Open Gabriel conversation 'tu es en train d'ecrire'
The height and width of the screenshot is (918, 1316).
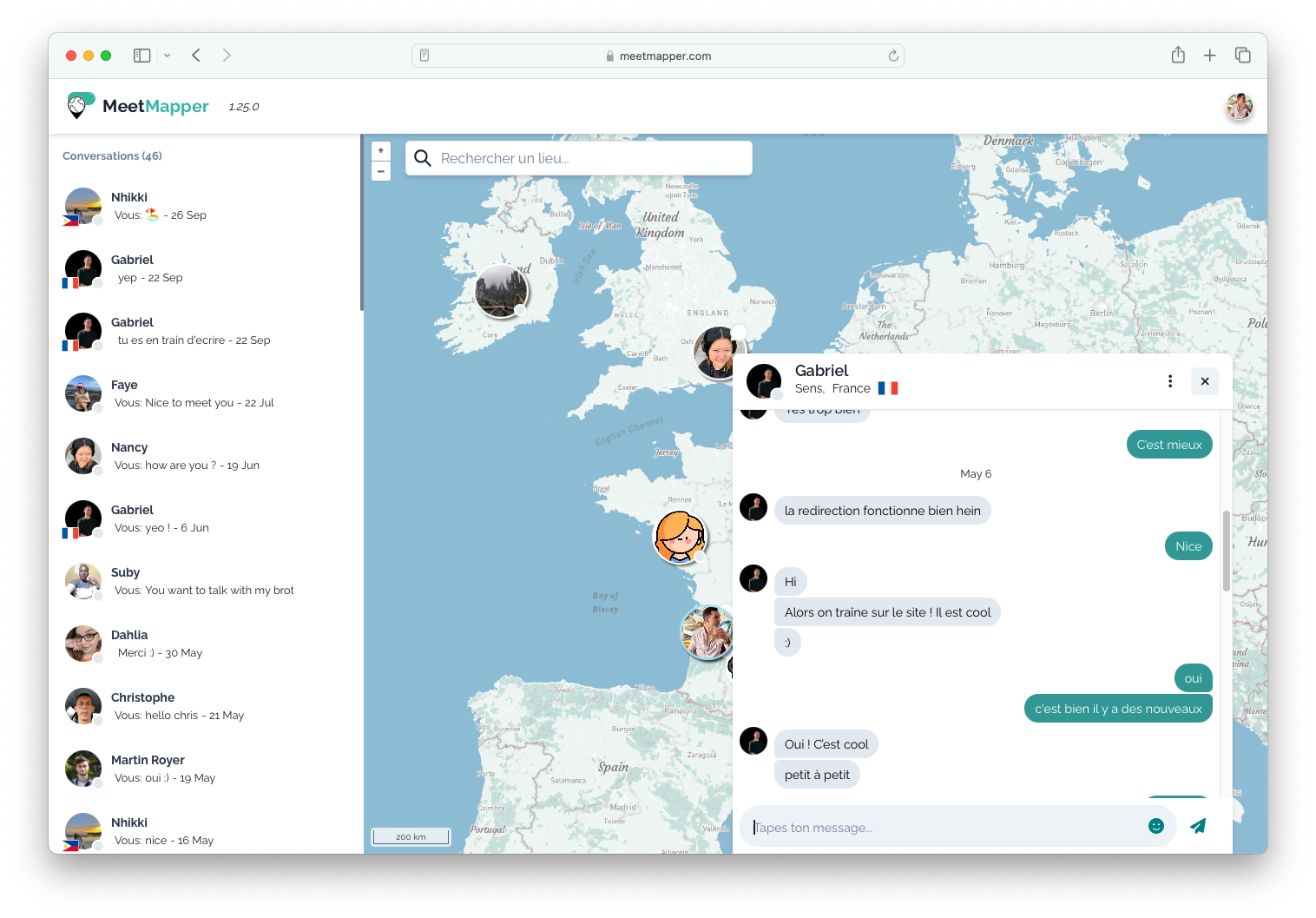point(205,332)
